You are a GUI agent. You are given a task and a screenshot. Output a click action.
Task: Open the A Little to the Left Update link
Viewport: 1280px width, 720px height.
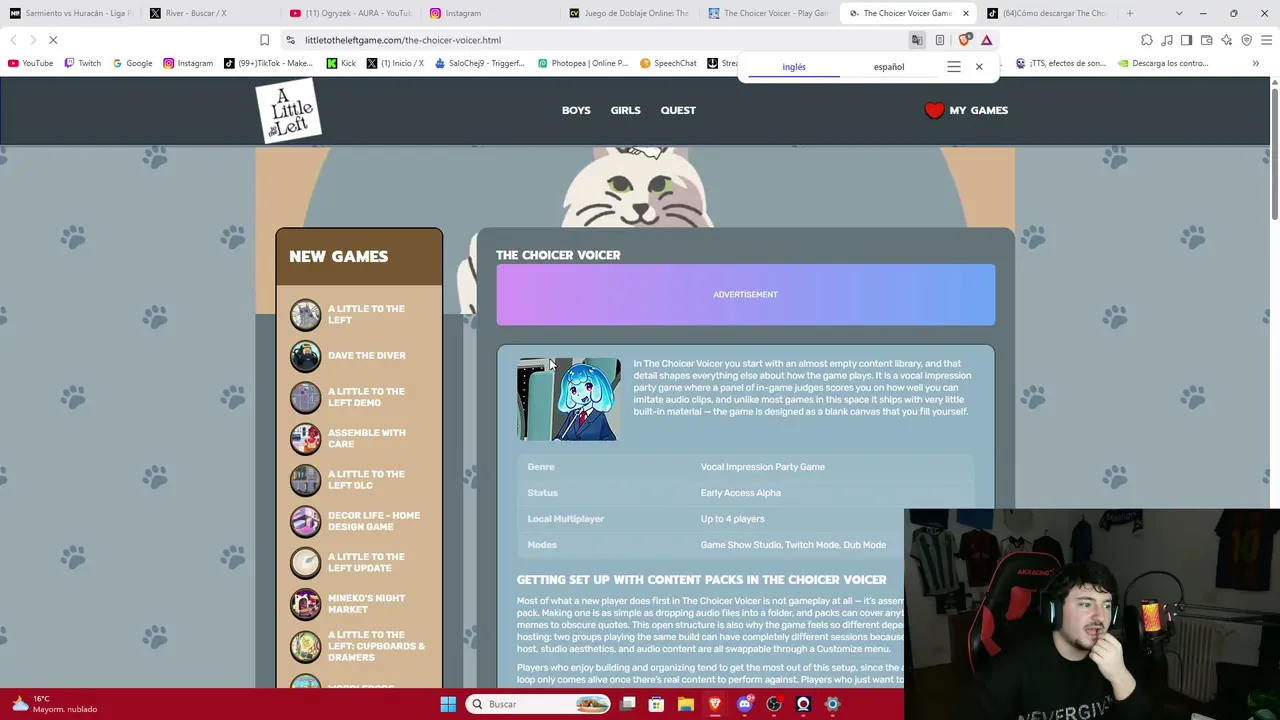[x=366, y=562]
